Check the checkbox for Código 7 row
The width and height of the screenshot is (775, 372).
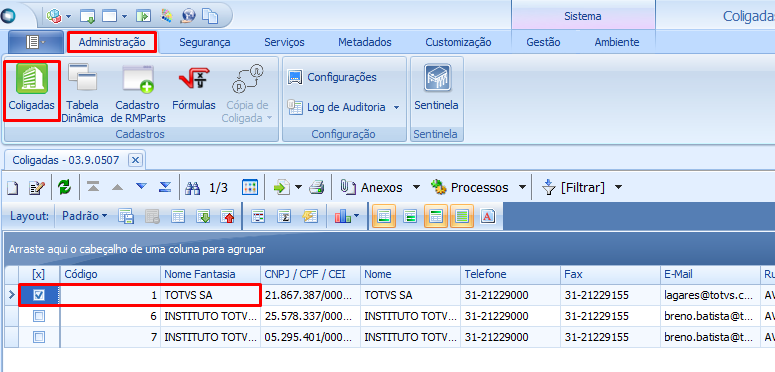pos(39,337)
